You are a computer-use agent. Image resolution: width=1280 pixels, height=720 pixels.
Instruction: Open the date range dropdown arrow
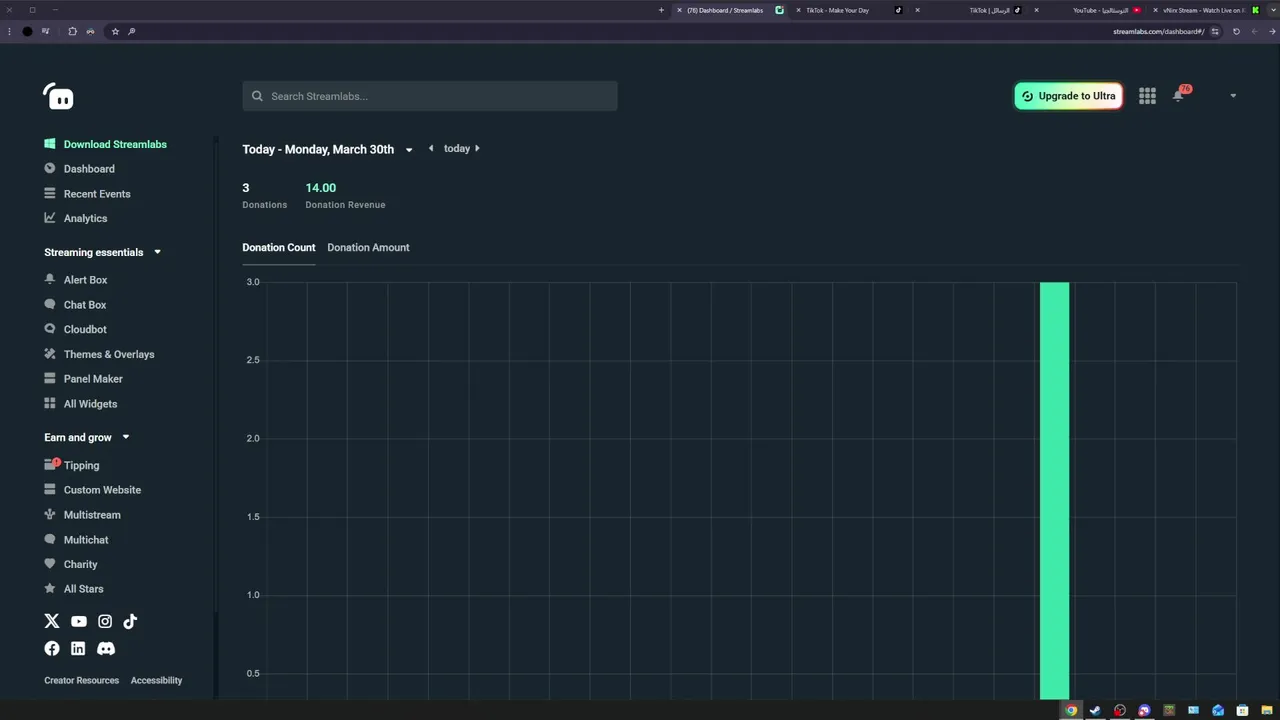click(408, 150)
